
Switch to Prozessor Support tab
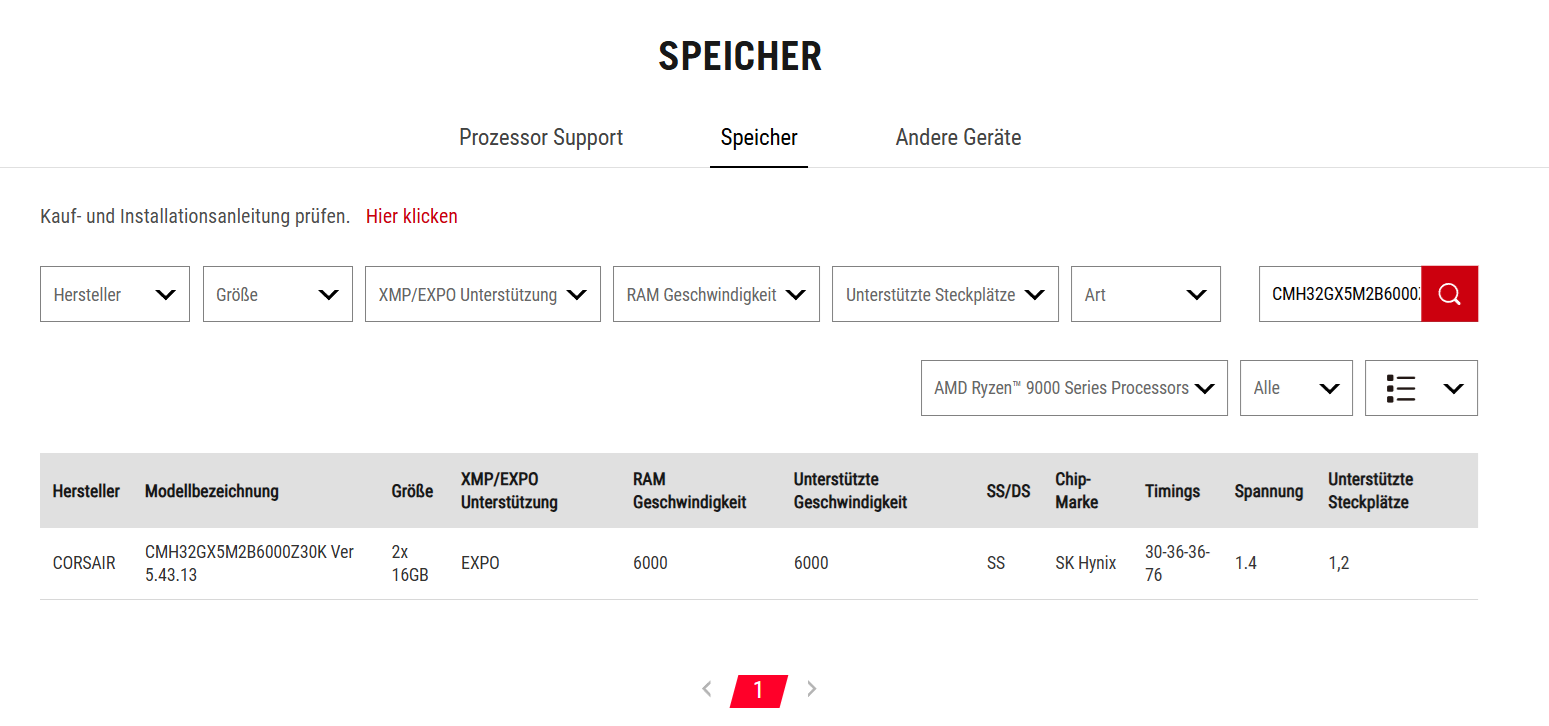pyautogui.click(x=541, y=138)
